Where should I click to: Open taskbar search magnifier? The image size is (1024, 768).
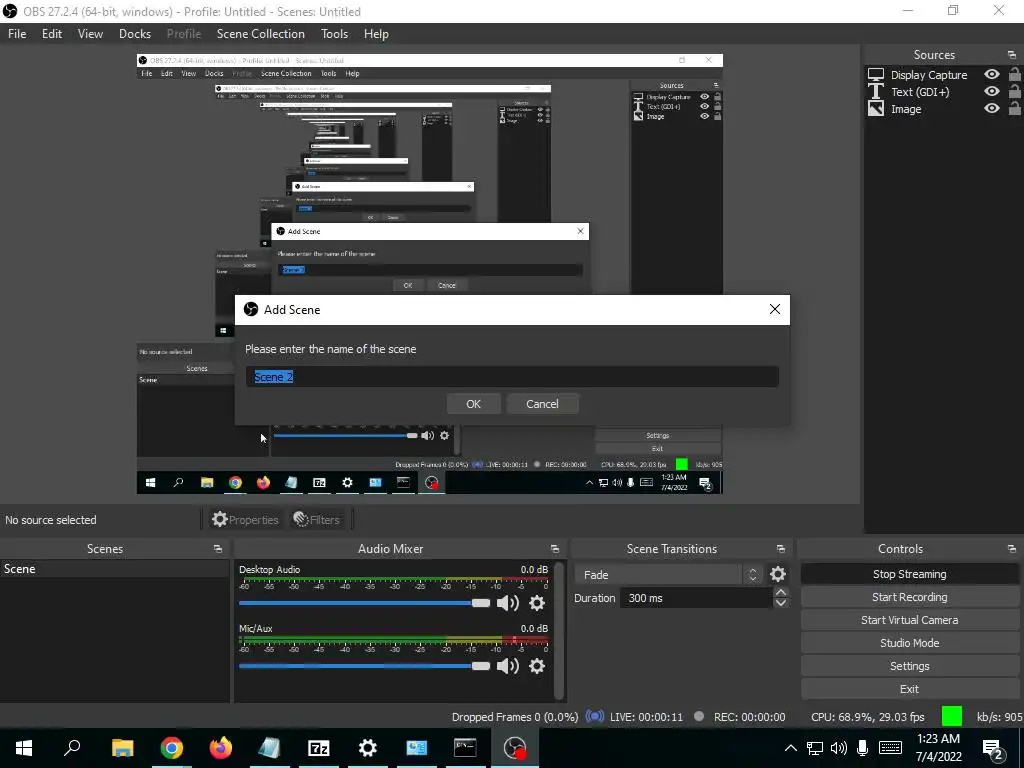coord(72,748)
